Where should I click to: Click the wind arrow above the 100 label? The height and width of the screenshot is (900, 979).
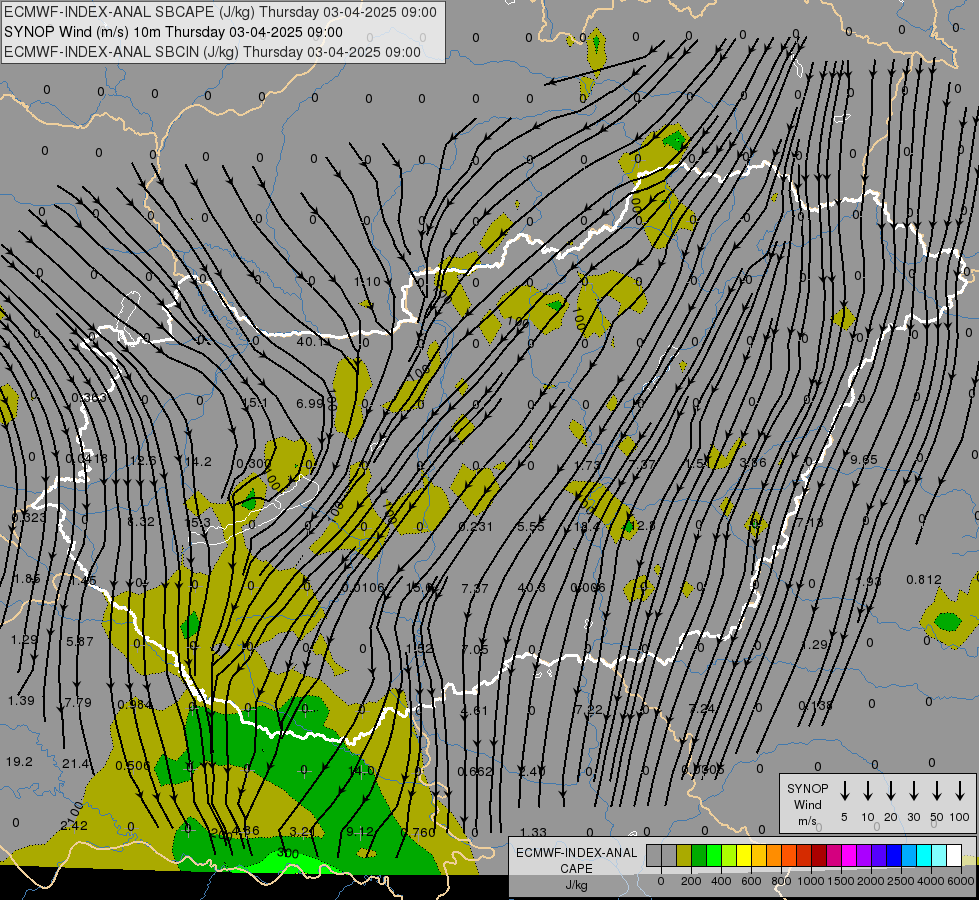[x=960, y=791]
